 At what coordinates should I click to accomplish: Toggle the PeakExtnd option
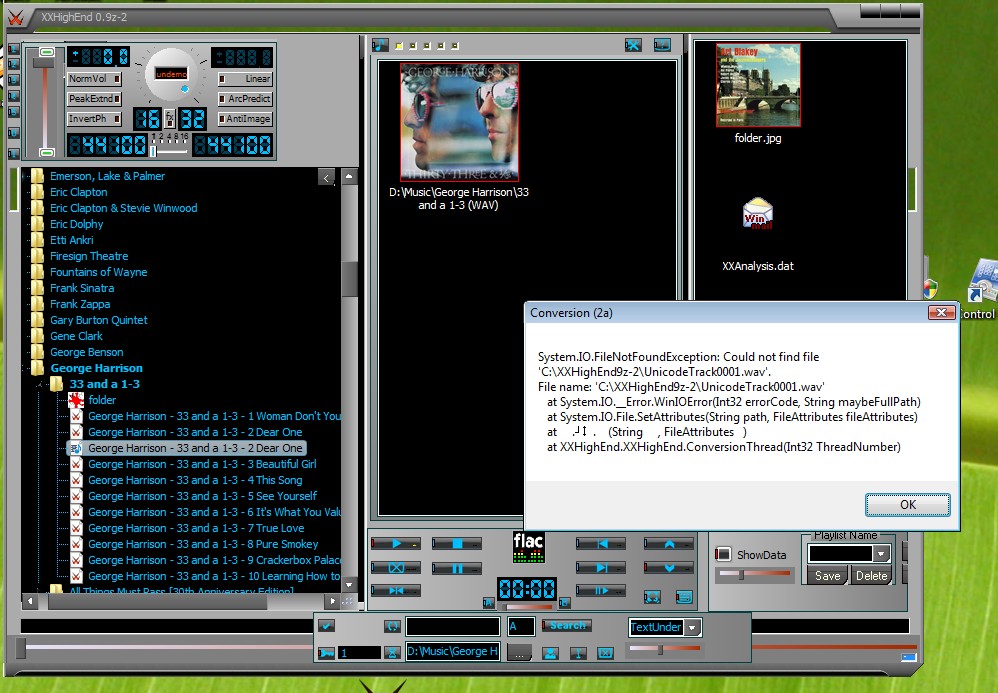tap(95, 99)
